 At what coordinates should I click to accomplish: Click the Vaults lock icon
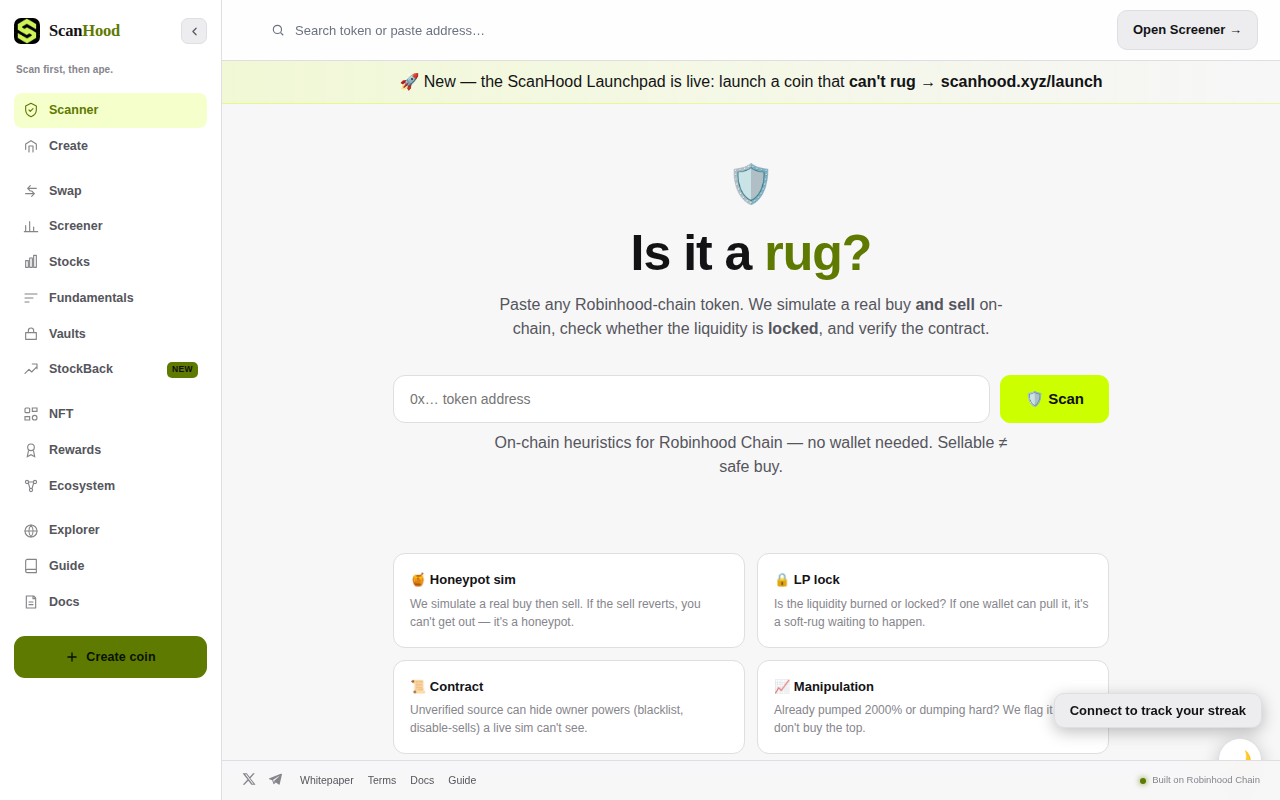tap(31, 334)
